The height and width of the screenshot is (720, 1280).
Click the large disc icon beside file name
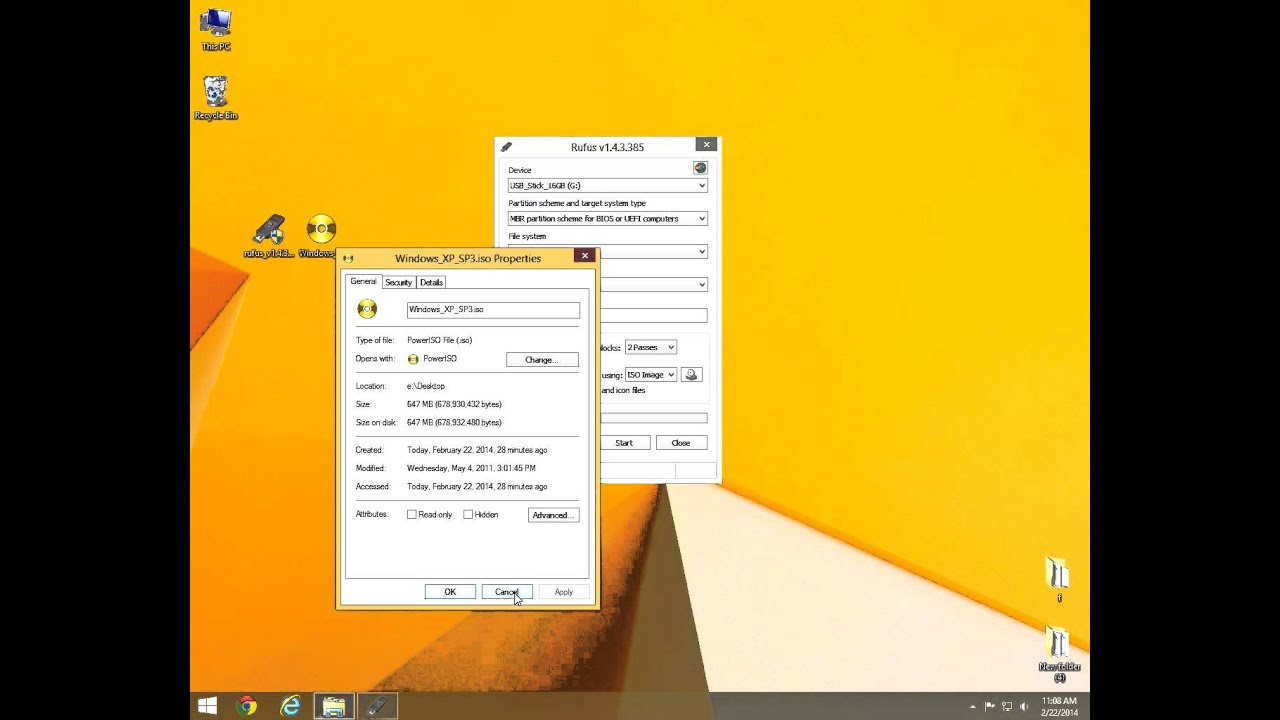[x=367, y=309]
